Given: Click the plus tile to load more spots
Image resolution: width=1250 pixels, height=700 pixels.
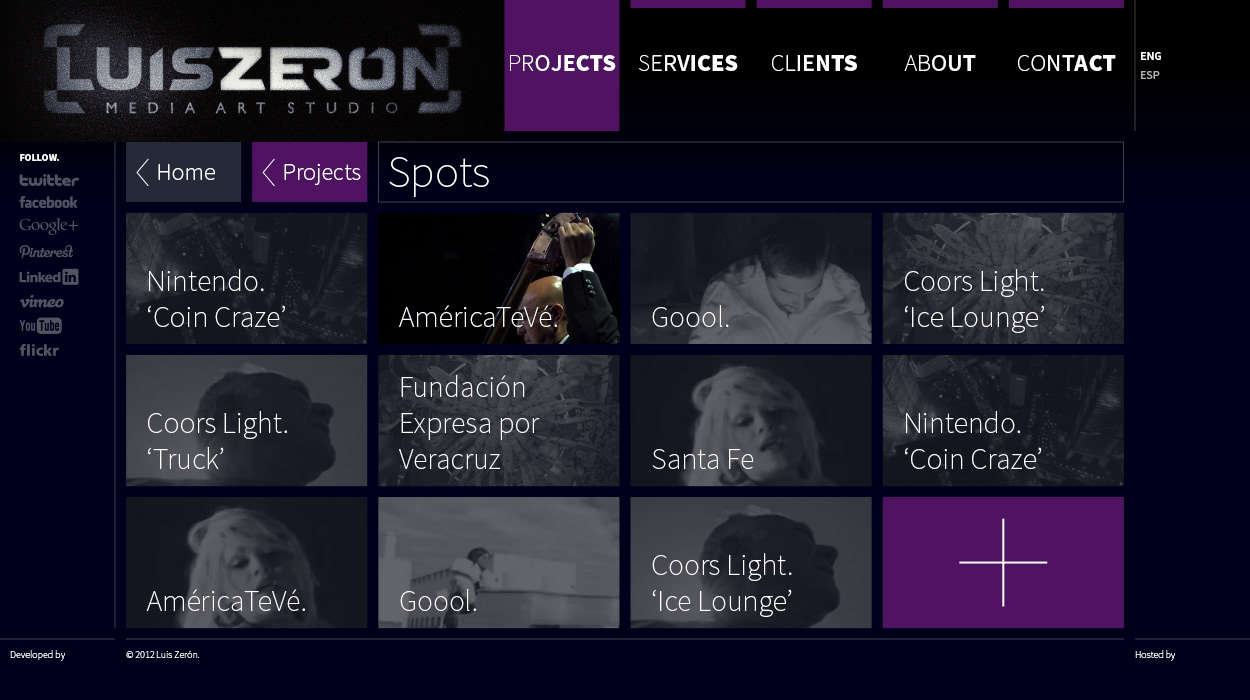Looking at the screenshot, I should [x=1003, y=562].
